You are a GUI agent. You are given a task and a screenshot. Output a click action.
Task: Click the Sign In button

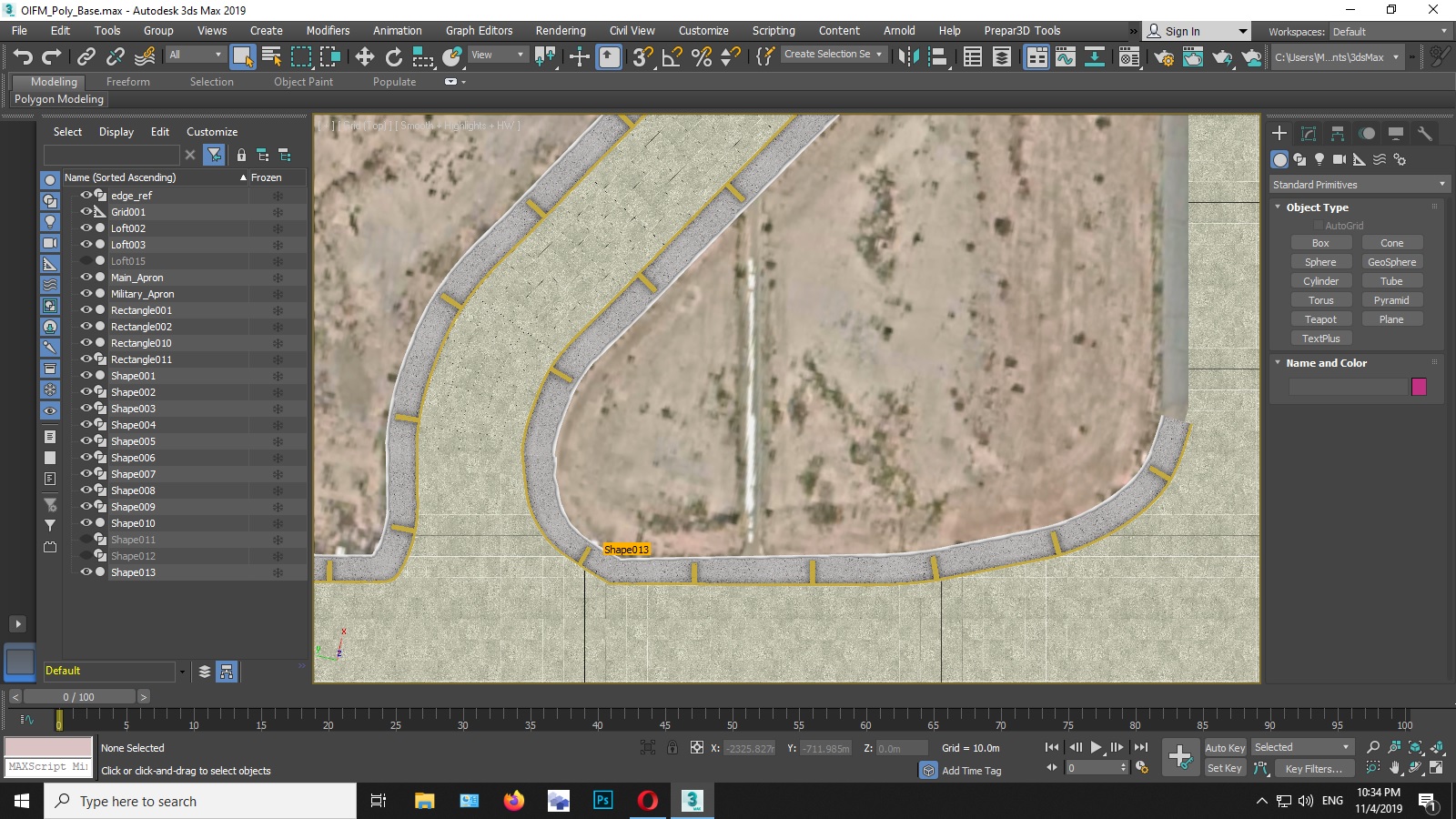coord(1197,32)
